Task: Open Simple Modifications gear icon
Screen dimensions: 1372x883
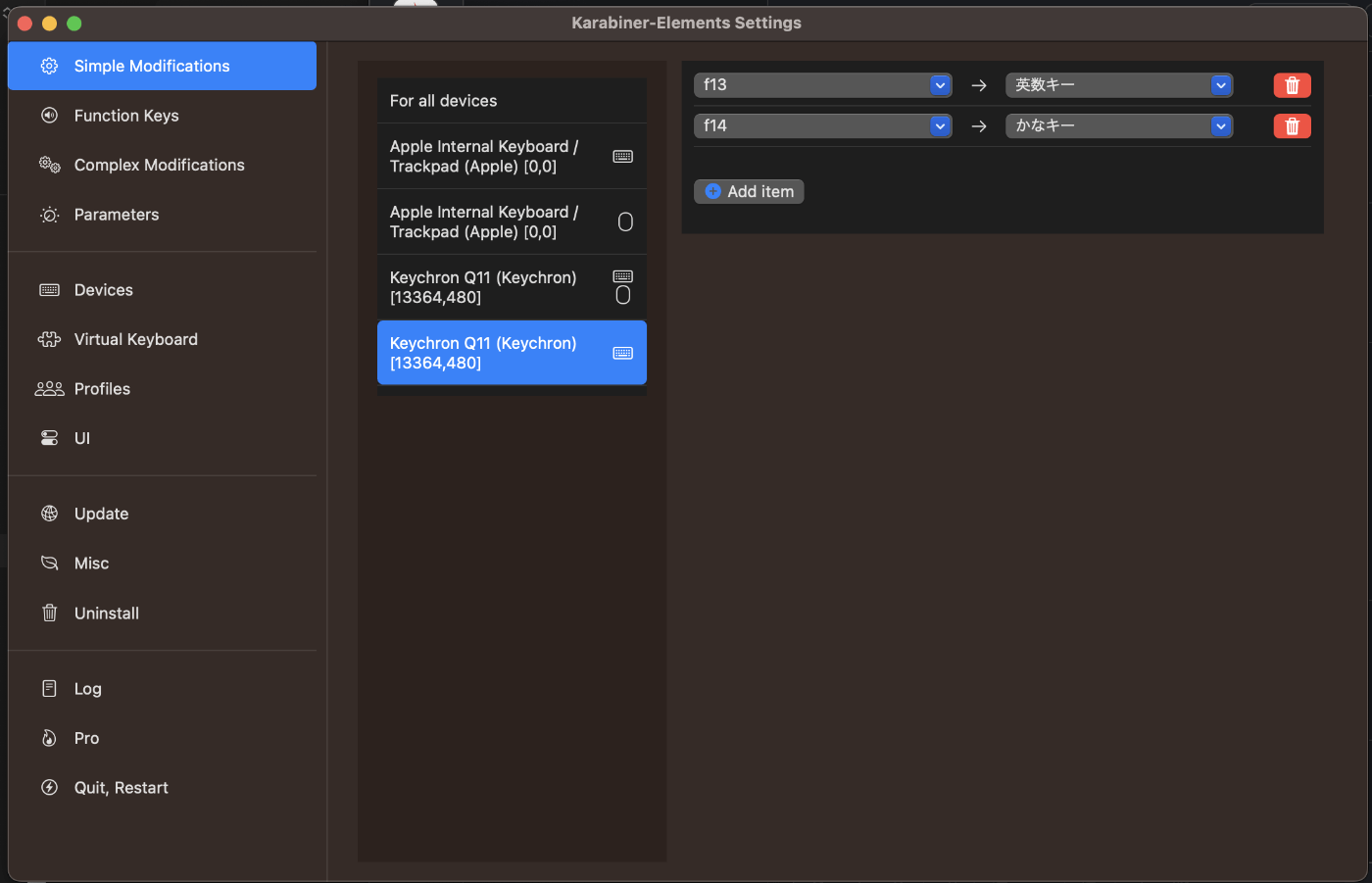Action: [49, 66]
